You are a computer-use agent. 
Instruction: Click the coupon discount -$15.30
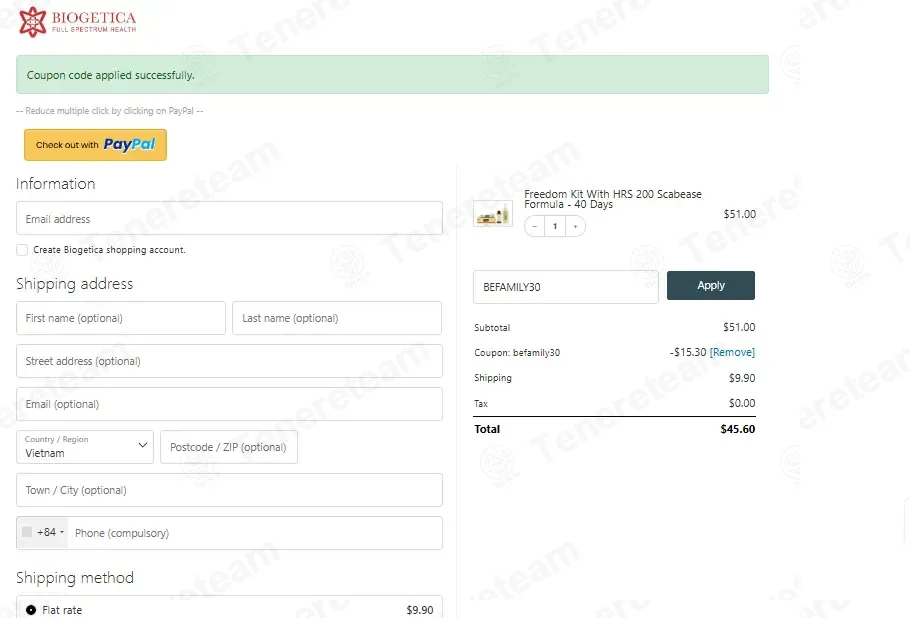(x=688, y=352)
